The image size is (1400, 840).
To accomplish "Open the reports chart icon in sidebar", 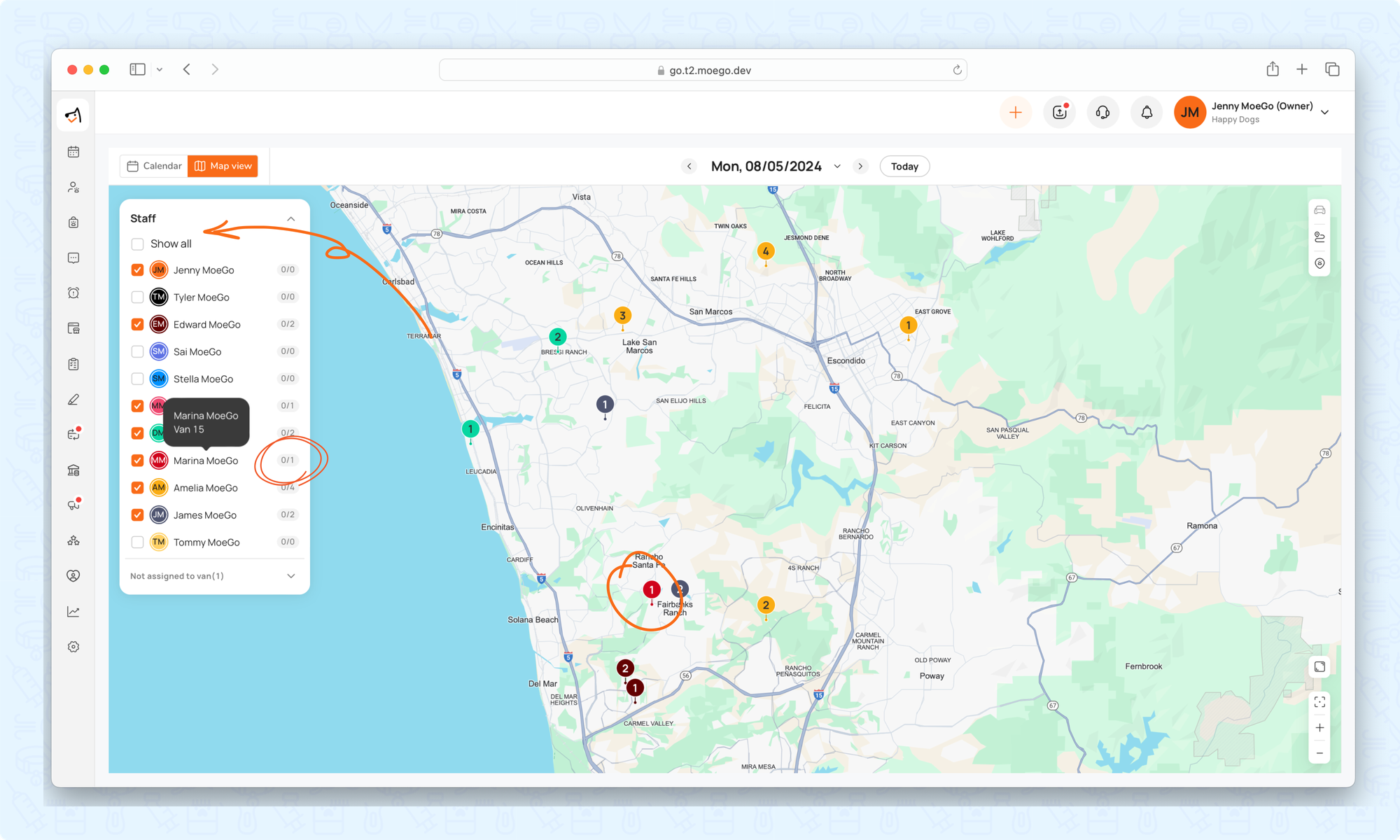I will 73,612.
